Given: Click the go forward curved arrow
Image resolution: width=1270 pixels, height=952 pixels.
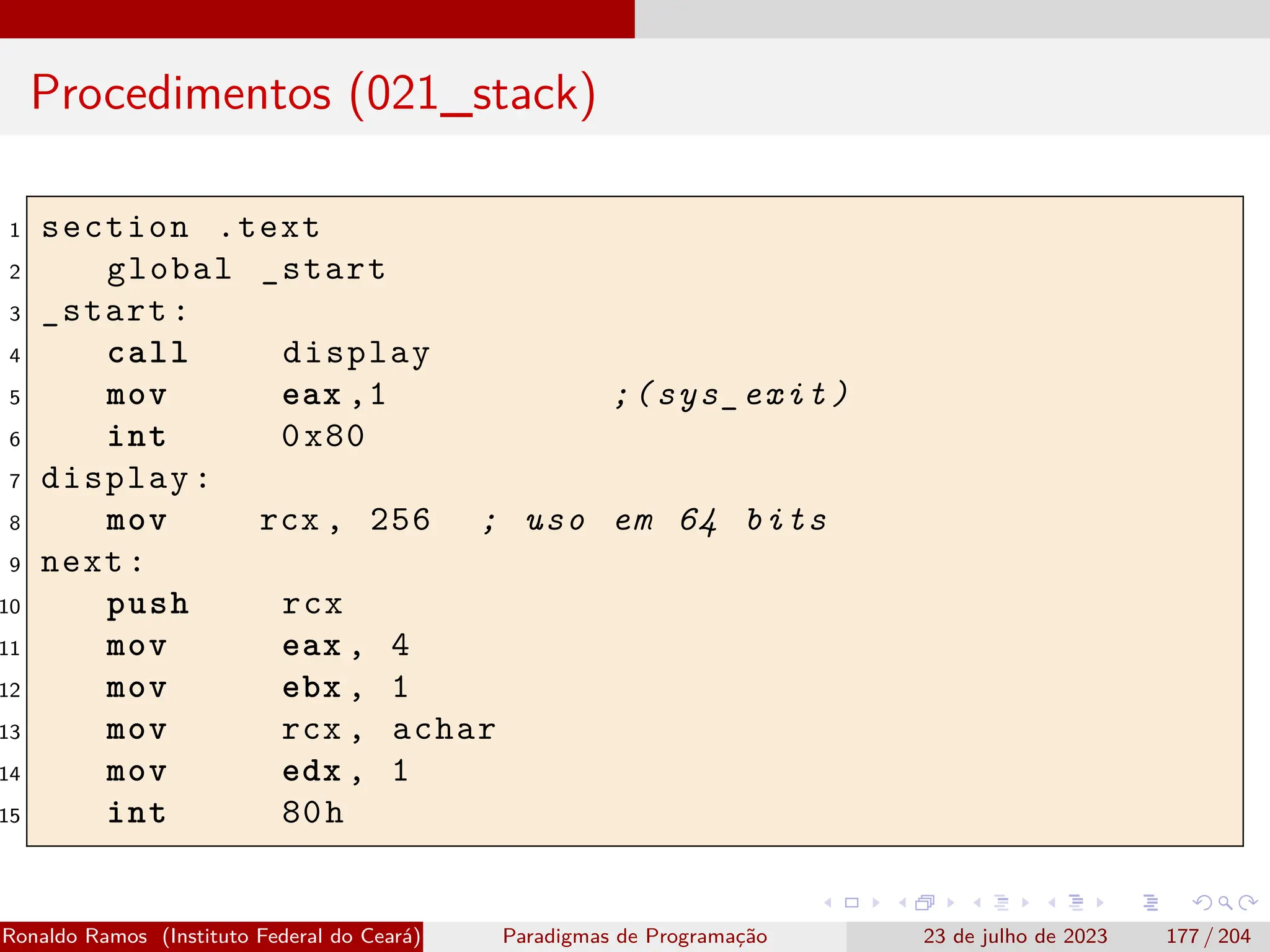Looking at the screenshot, I should click(1248, 902).
